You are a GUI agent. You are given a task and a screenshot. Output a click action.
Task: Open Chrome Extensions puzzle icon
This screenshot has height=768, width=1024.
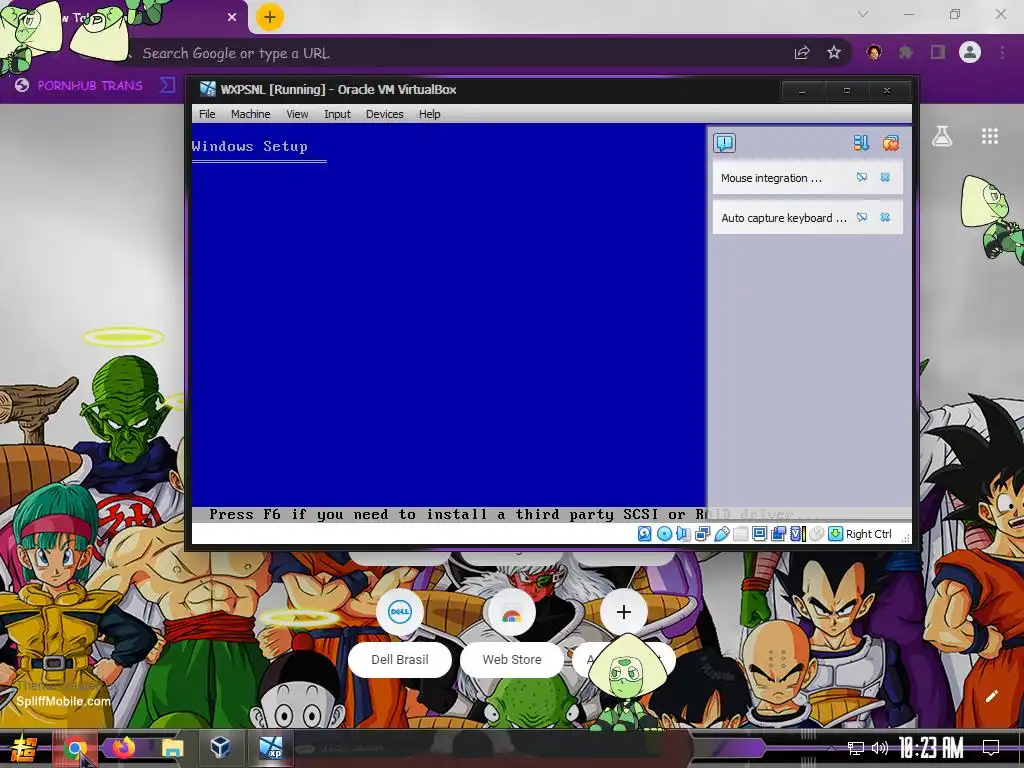coord(906,52)
